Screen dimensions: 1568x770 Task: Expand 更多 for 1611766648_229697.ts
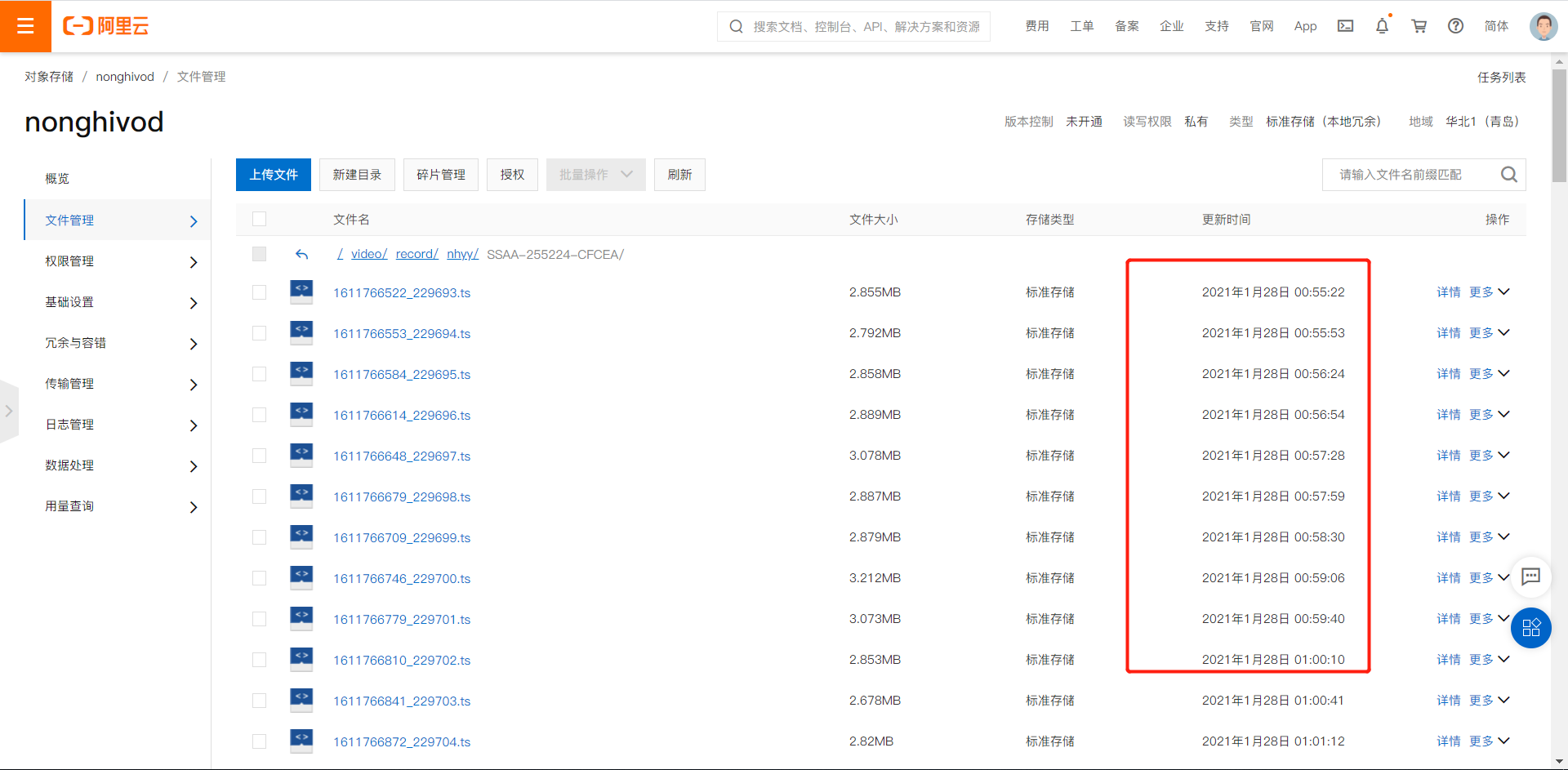click(x=1490, y=456)
